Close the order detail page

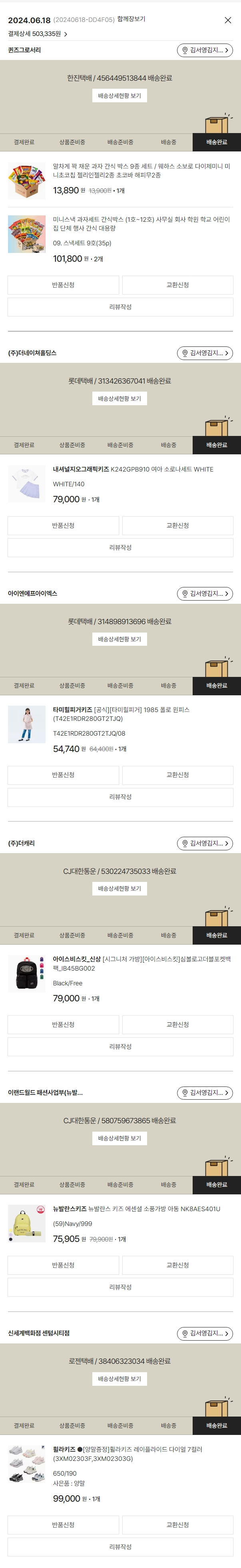(228, 20)
